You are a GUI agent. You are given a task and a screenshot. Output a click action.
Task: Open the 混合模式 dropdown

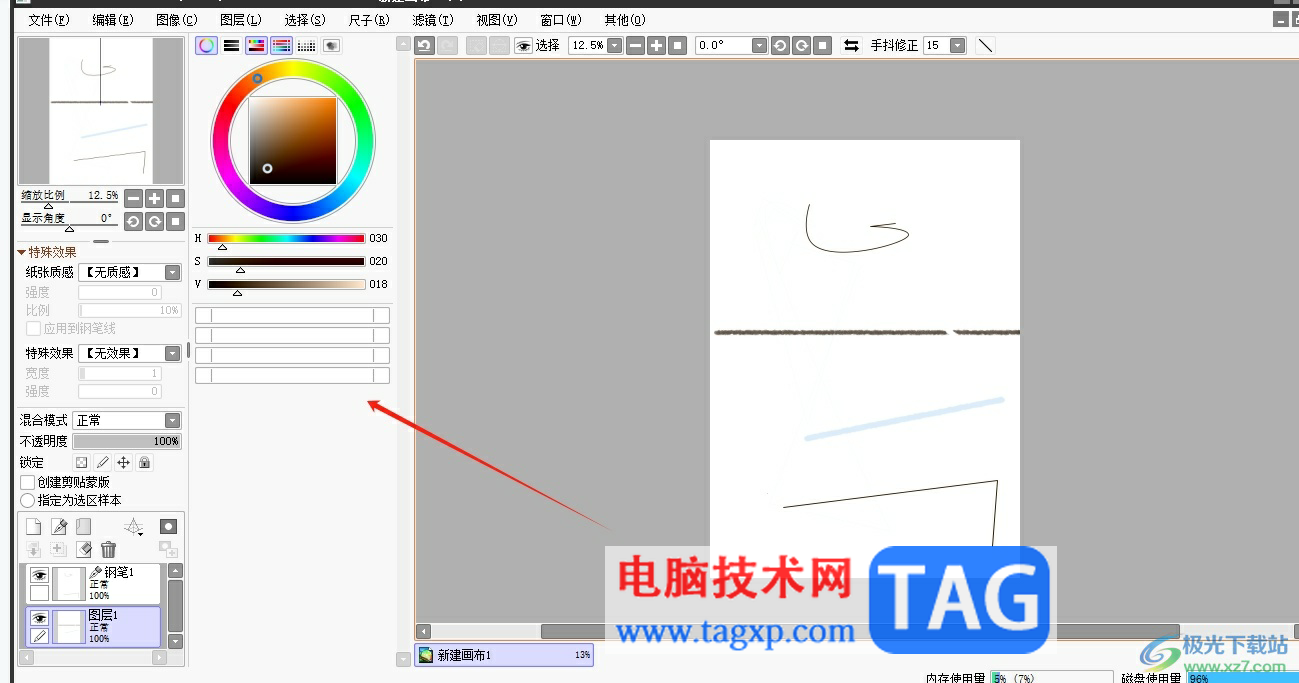[172, 421]
